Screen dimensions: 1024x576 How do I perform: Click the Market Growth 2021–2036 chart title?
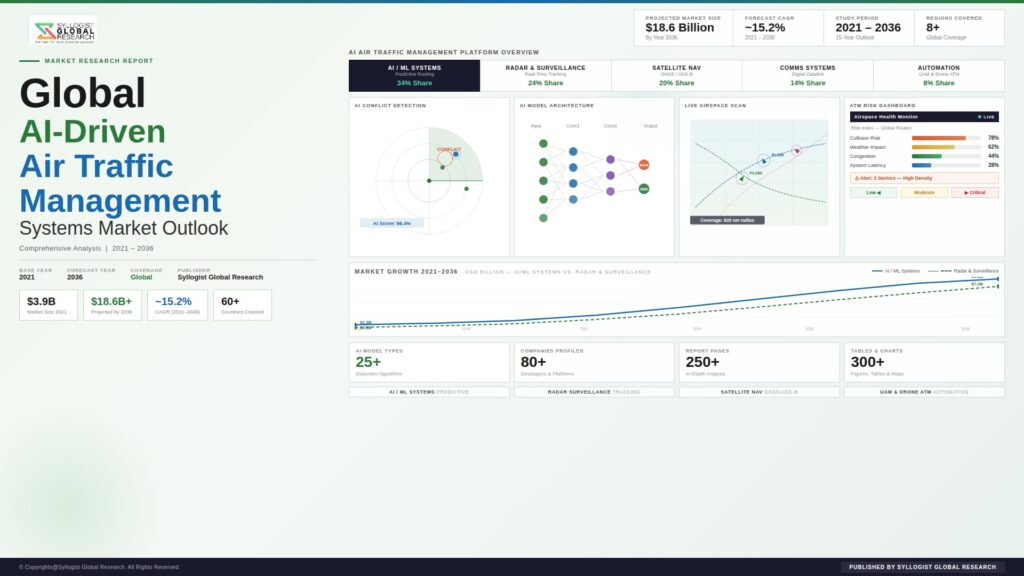[x=406, y=272]
